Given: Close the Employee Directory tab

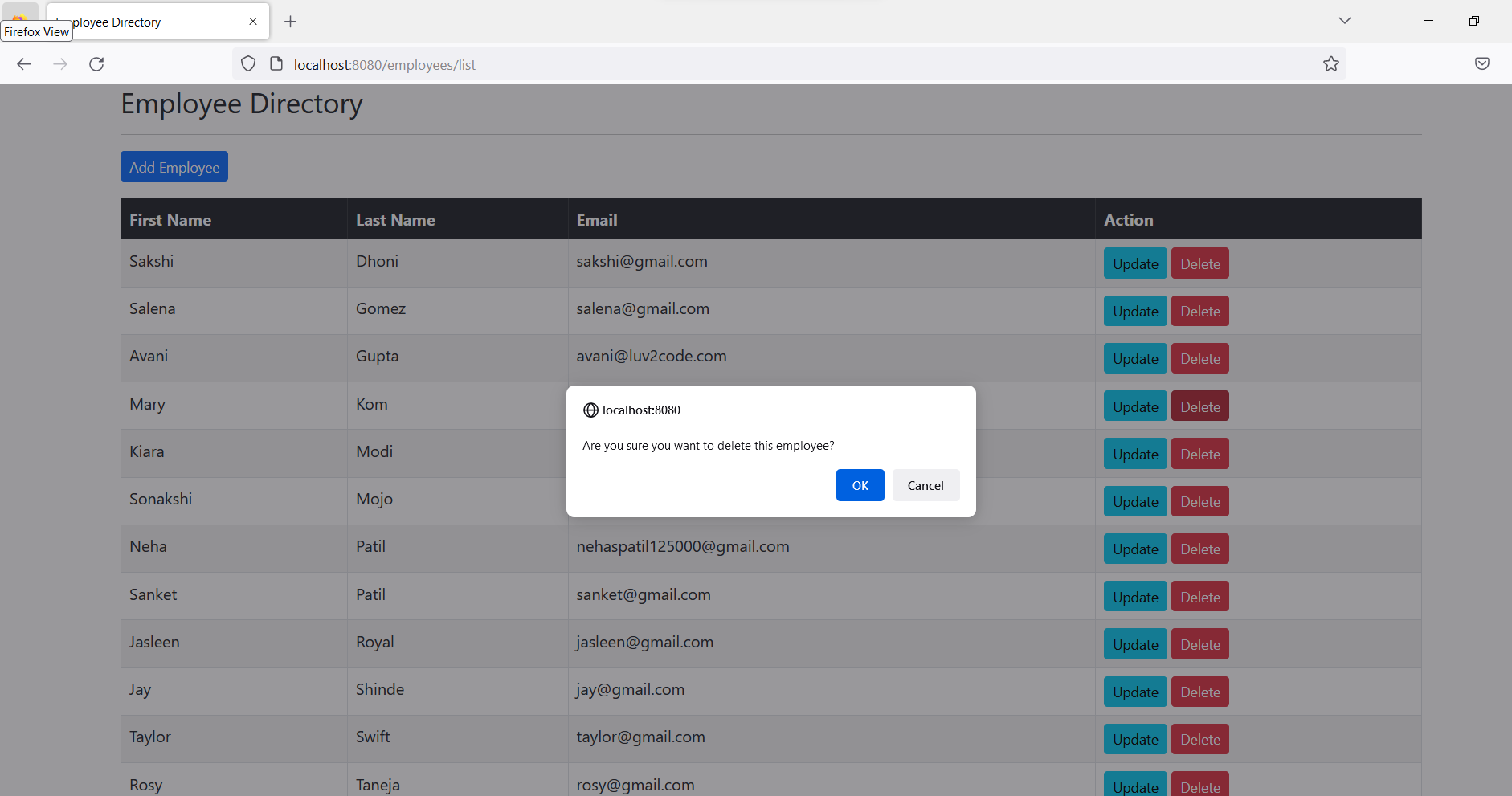Looking at the screenshot, I should point(254,21).
